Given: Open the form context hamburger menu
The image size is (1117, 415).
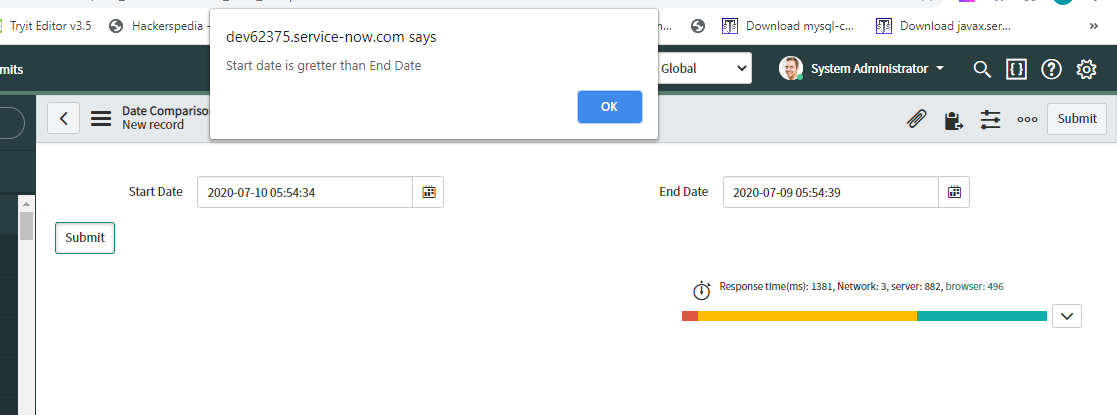Looking at the screenshot, I should pyautogui.click(x=101, y=118).
